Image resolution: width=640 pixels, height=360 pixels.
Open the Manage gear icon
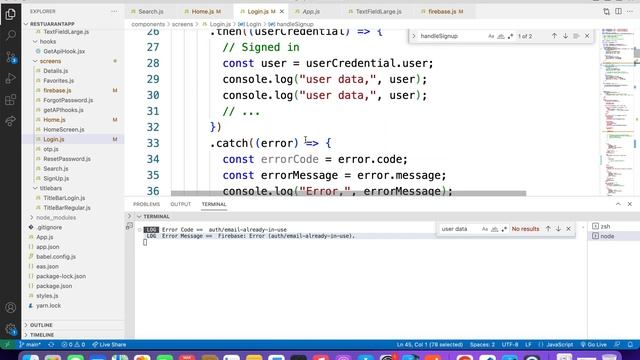pyautogui.click(x=11, y=329)
